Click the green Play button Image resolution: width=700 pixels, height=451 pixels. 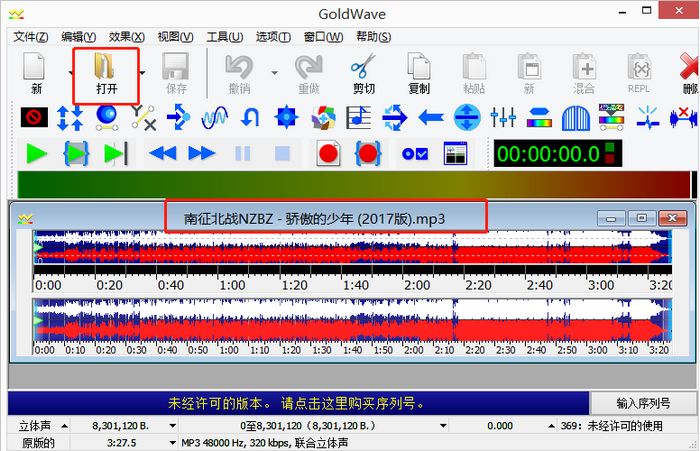(x=37, y=153)
